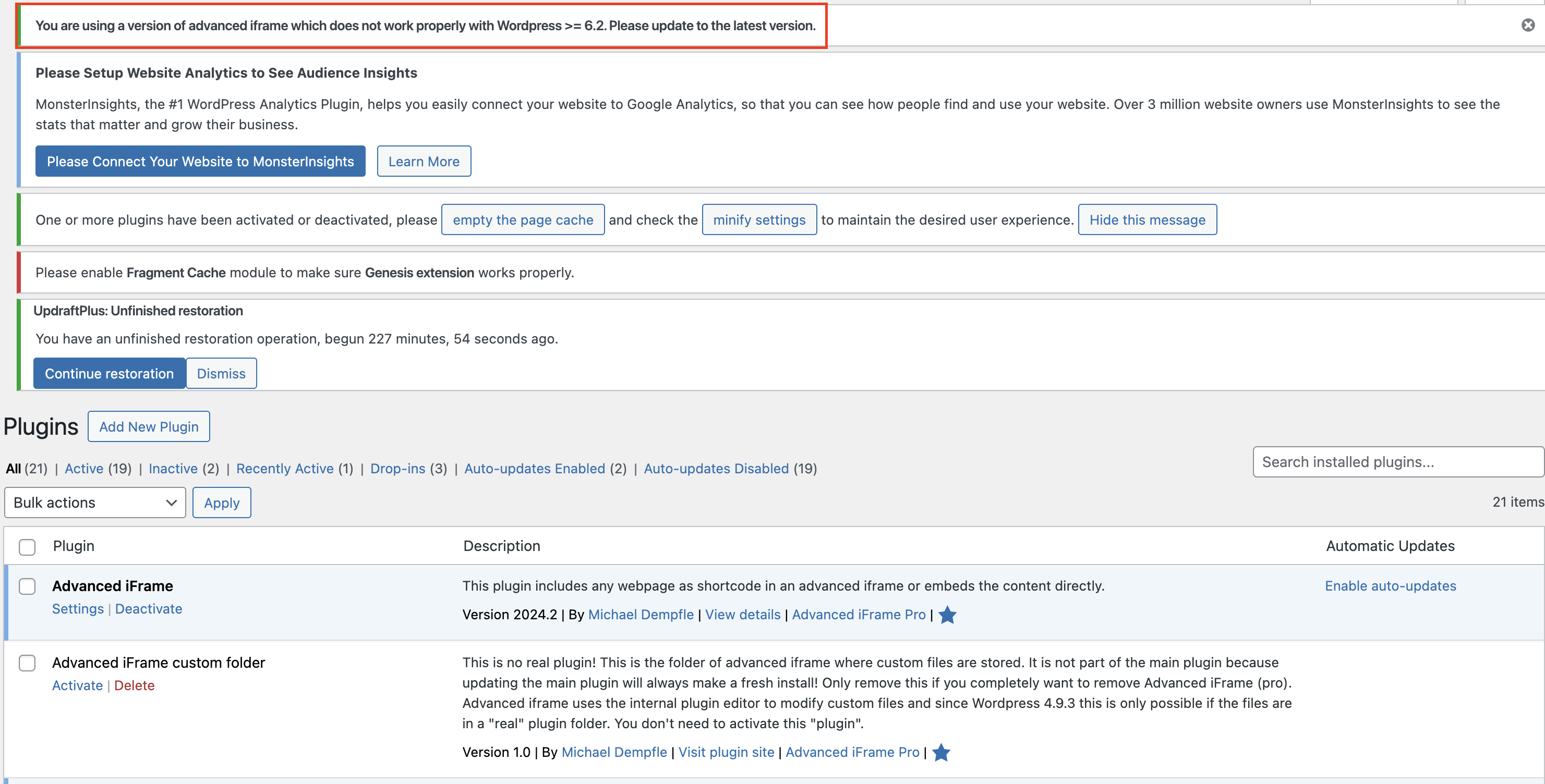Viewport: 1545px width, 784px height.
Task: Click Please Connect Your Website to MonsterInsights
Action: click(x=200, y=161)
